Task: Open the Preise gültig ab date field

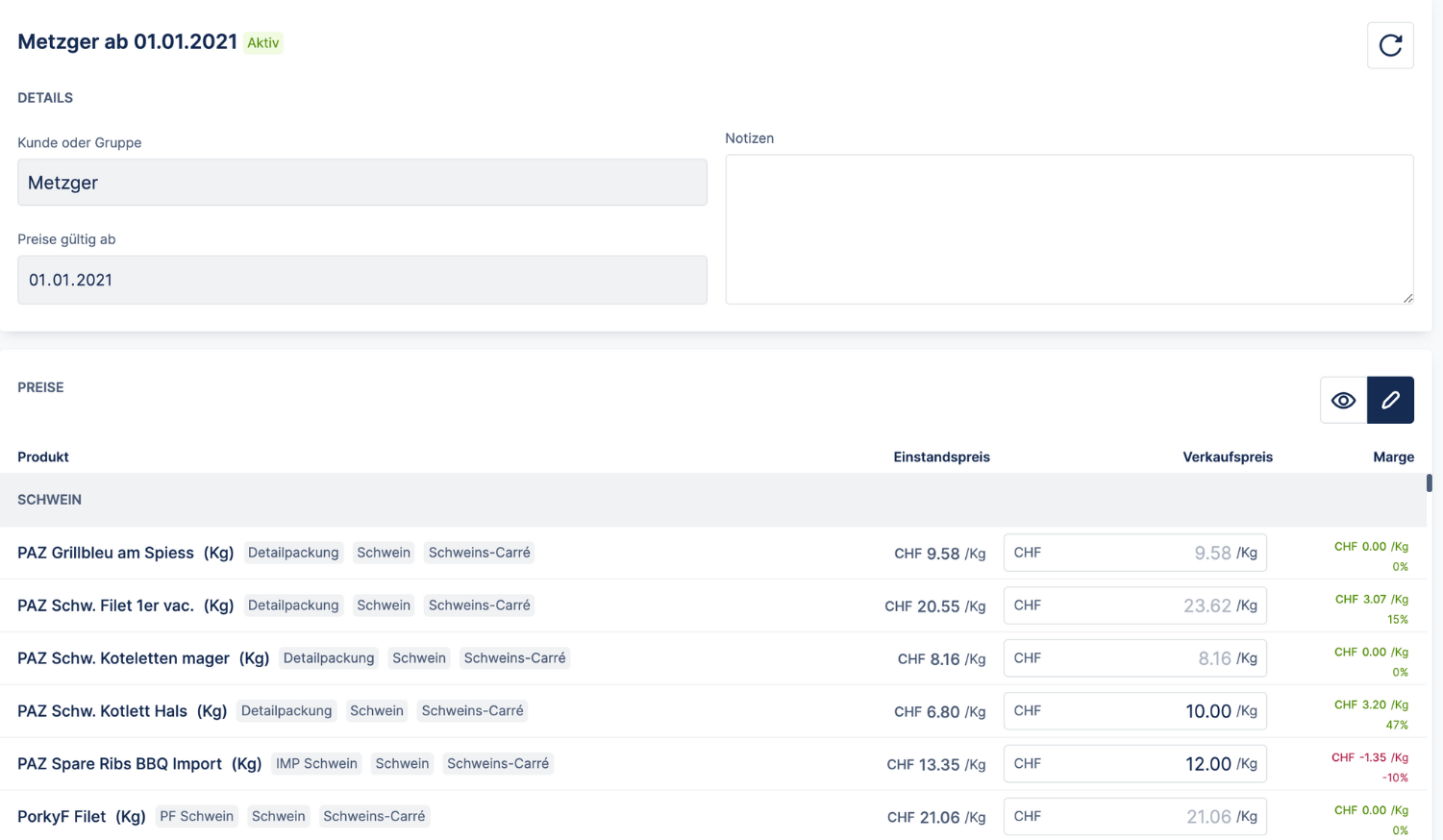Action: (361, 280)
